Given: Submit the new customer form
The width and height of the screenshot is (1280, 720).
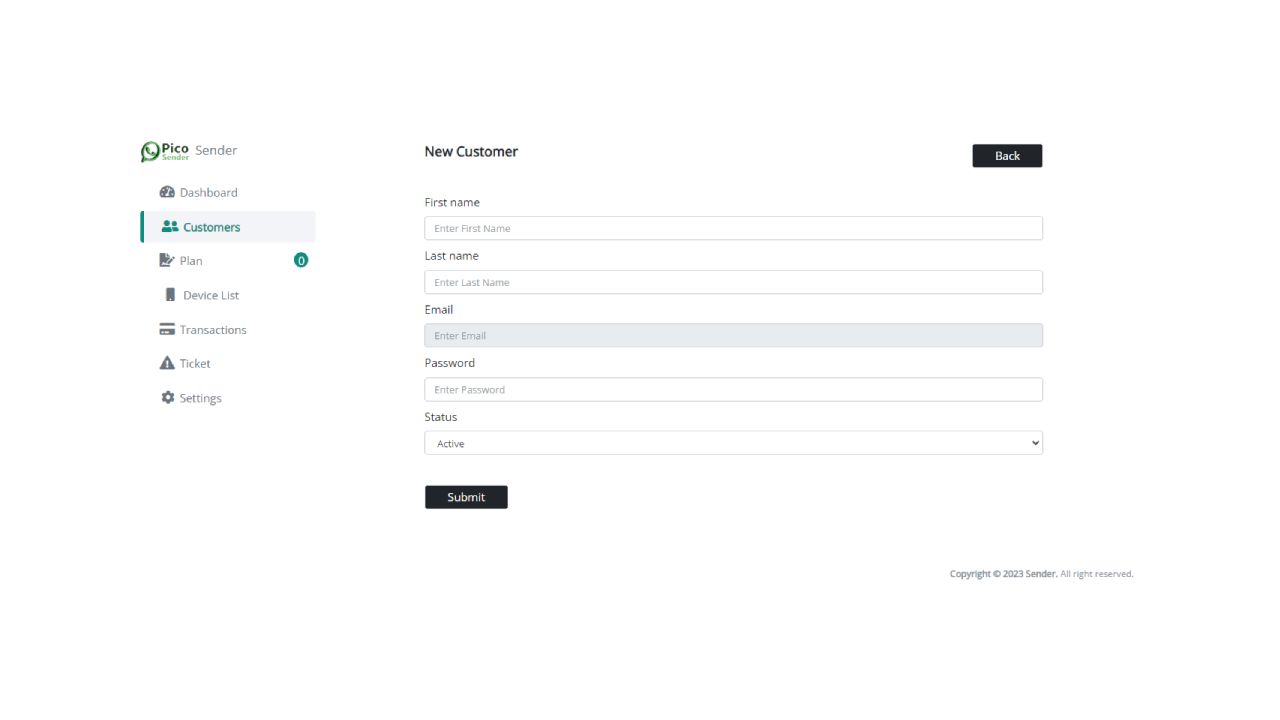Looking at the screenshot, I should (x=466, y=497).
